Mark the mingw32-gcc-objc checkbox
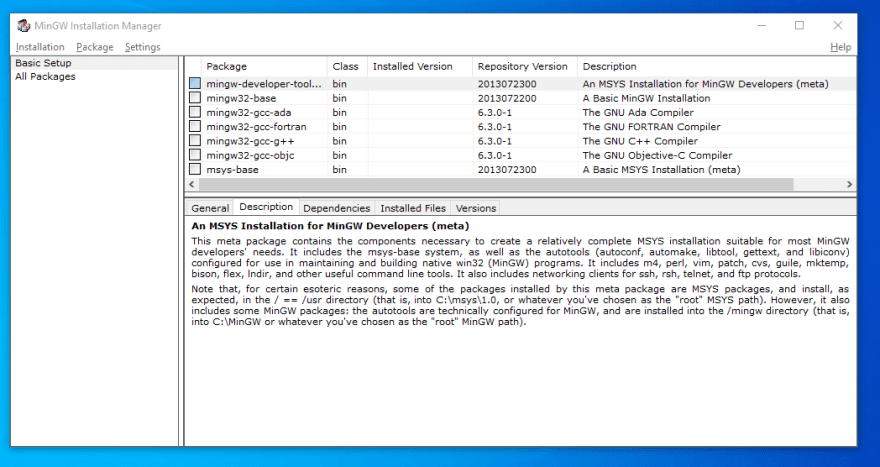 coord(195,155)
